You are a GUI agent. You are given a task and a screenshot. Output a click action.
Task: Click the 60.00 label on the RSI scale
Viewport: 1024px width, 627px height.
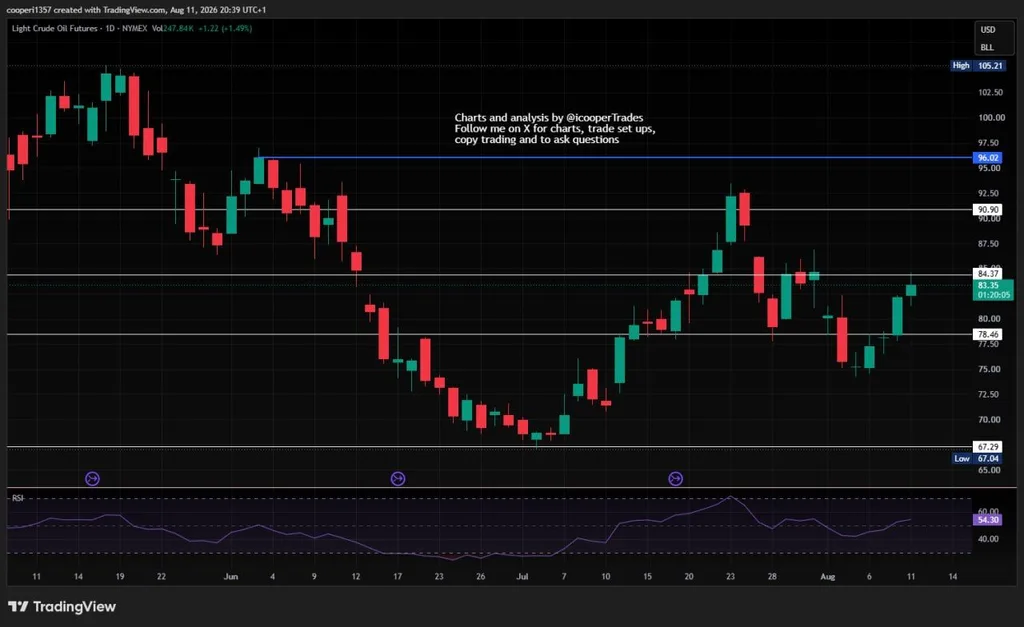989,511
